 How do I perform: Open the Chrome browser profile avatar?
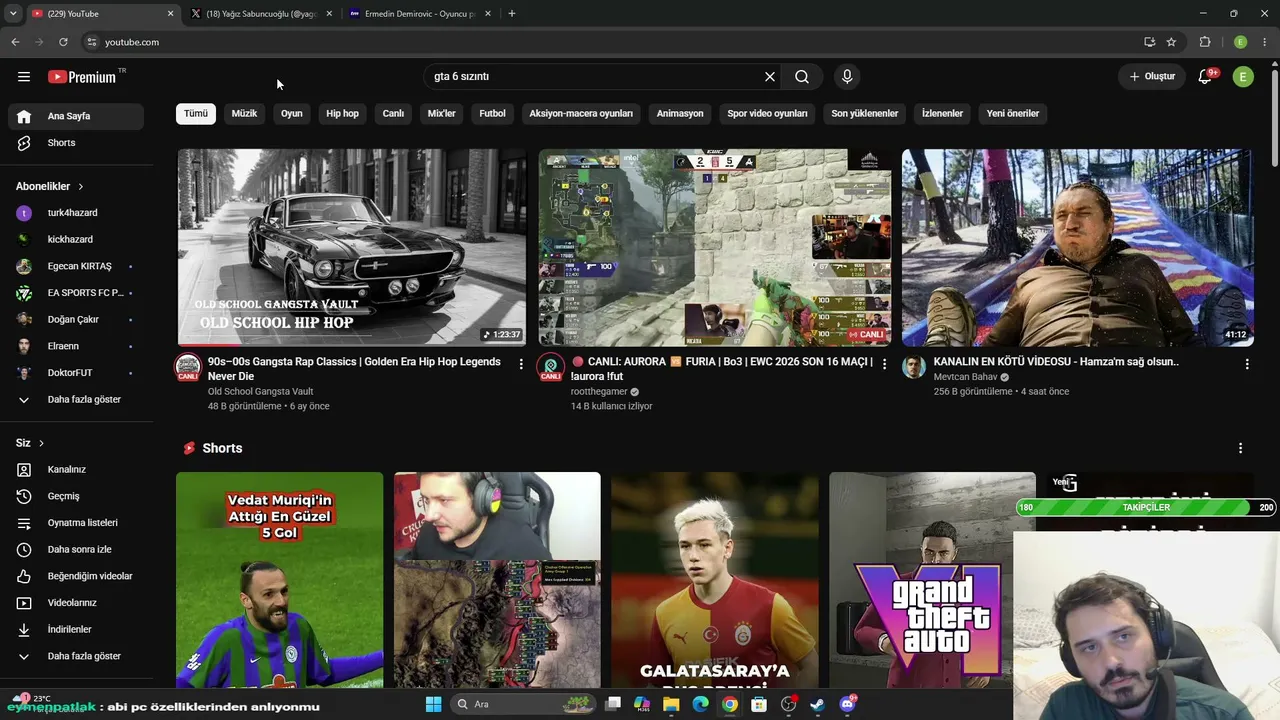[x=1240, y=42]
